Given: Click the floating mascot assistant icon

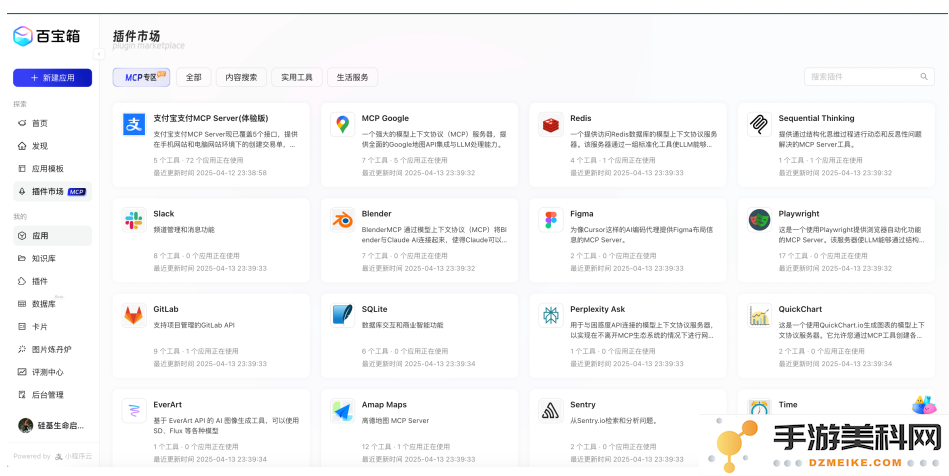Looking at the screenshot, I should (923, 405).
